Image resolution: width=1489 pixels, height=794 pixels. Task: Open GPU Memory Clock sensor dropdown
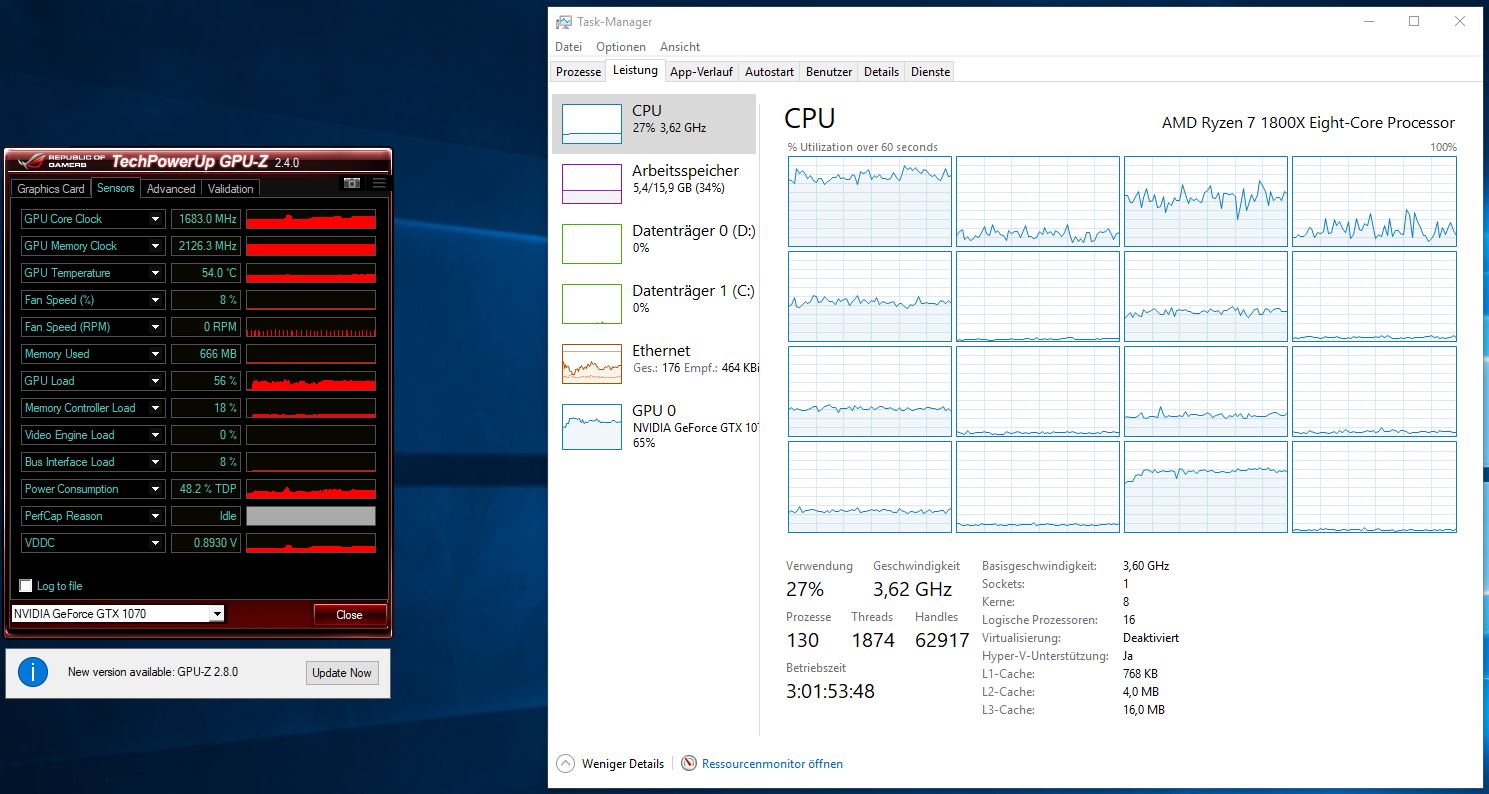pos(156,246)
